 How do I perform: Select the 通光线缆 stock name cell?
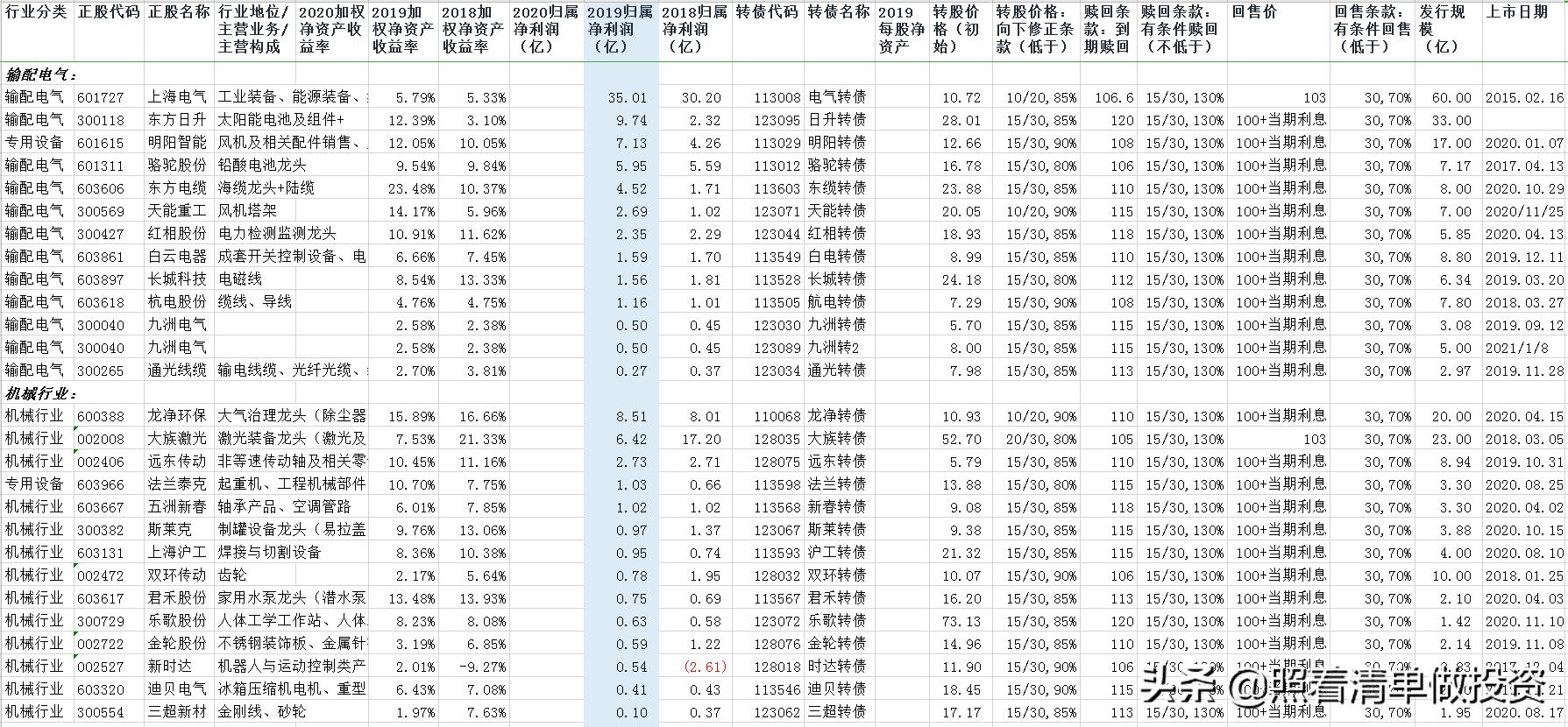[177, 371]
